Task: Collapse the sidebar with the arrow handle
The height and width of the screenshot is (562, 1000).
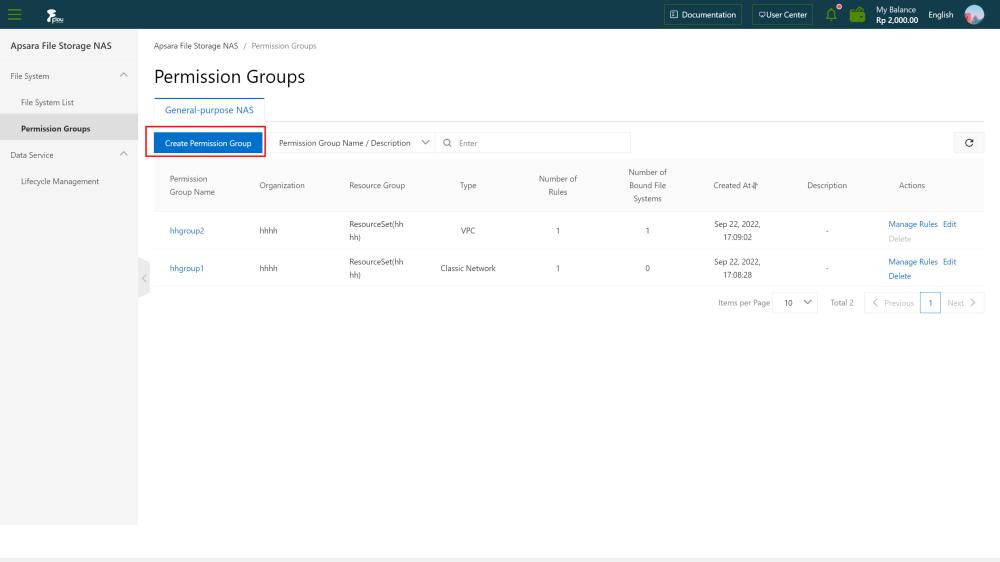Action: coord(144,278)
